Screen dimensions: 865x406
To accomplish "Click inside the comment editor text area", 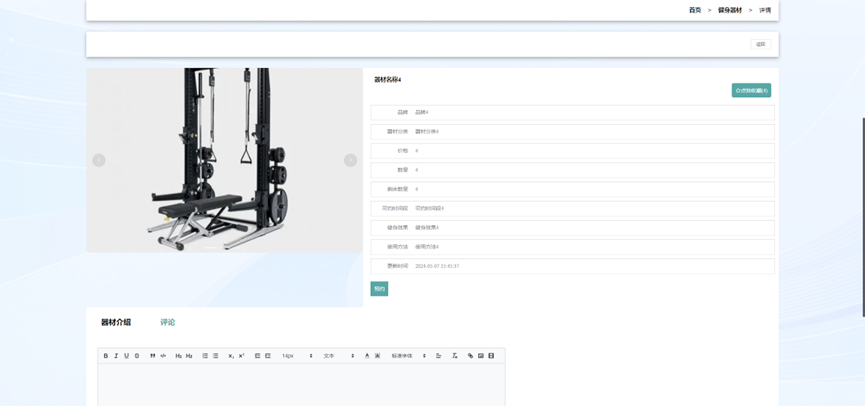I will point(301,385).
